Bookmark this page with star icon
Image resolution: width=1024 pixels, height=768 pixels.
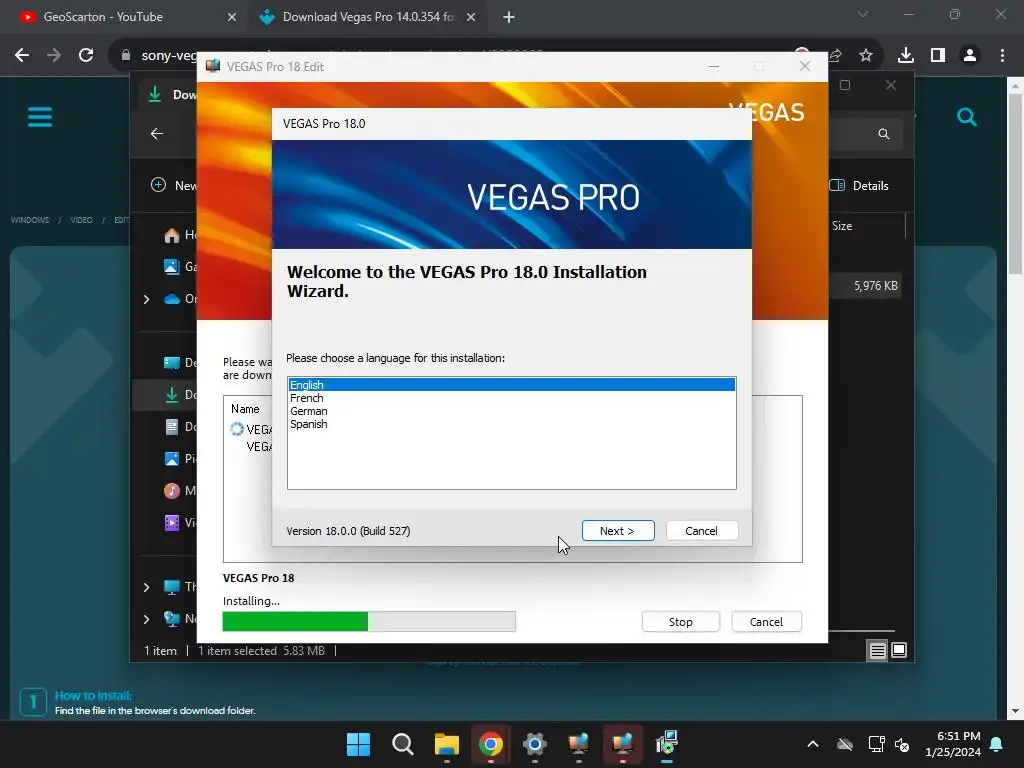pyautogui.click(x=866, y=56)
